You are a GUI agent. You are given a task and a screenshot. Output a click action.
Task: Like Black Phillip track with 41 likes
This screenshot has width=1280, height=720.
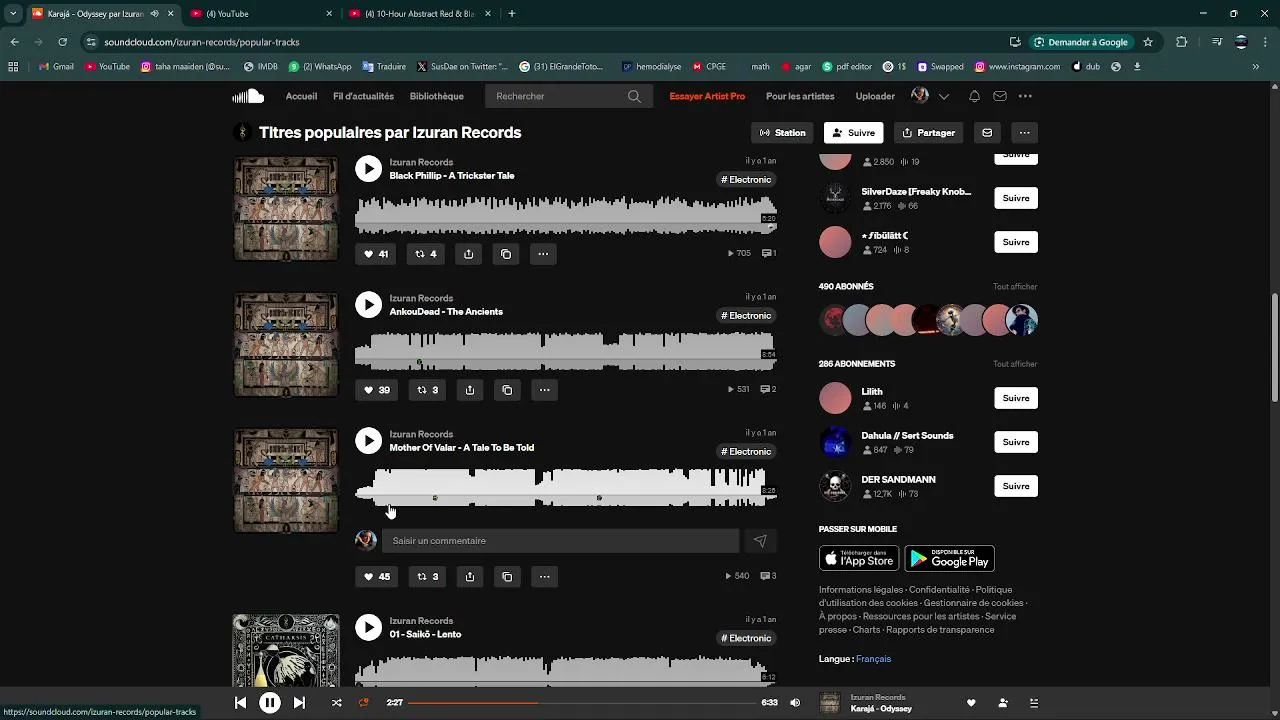point(376,254)
